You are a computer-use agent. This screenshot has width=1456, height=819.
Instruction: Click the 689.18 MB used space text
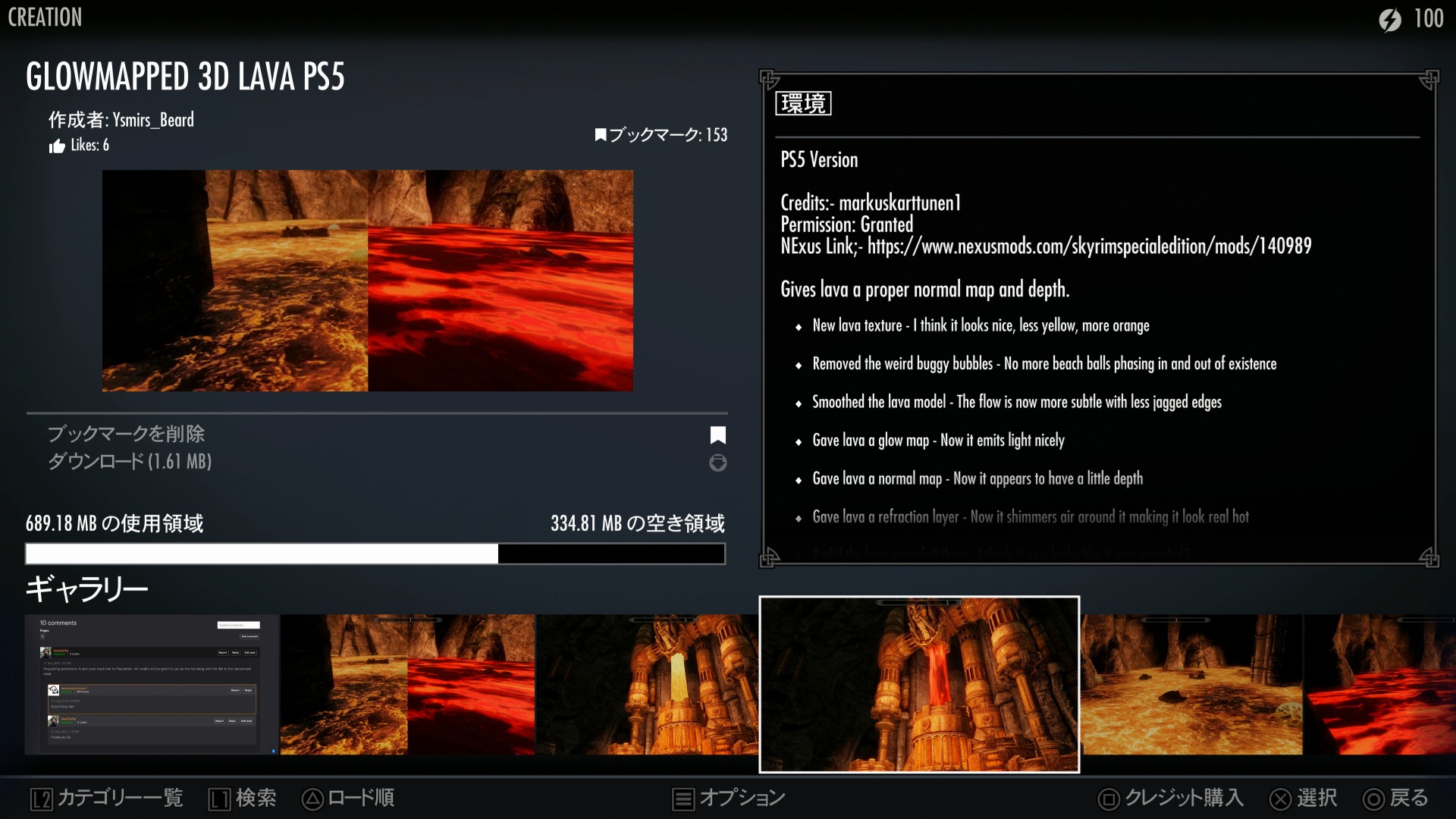(x=115, y=523)
